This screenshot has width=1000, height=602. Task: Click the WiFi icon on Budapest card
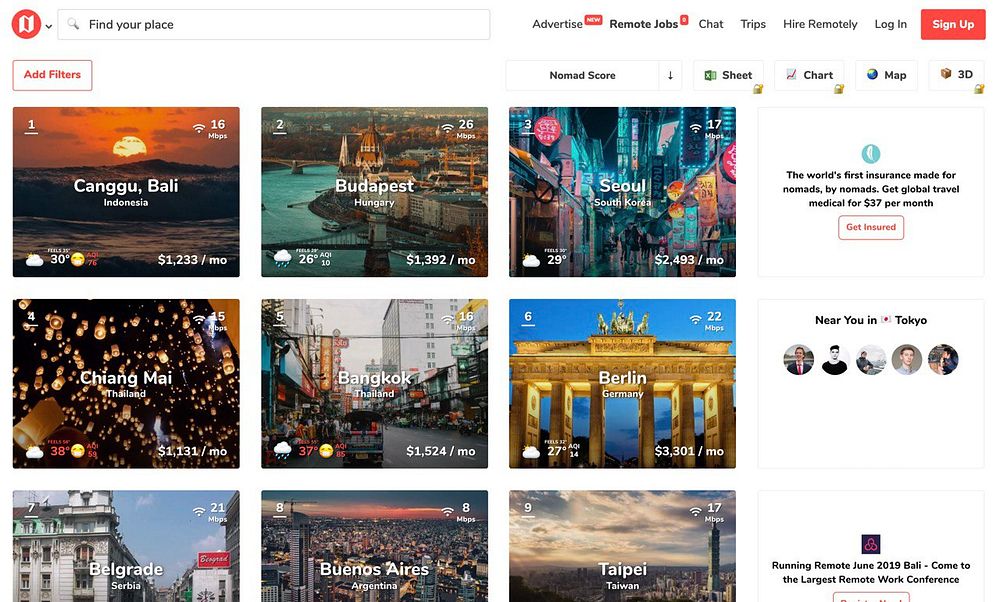pyautogui.click(x=448, y=128)
